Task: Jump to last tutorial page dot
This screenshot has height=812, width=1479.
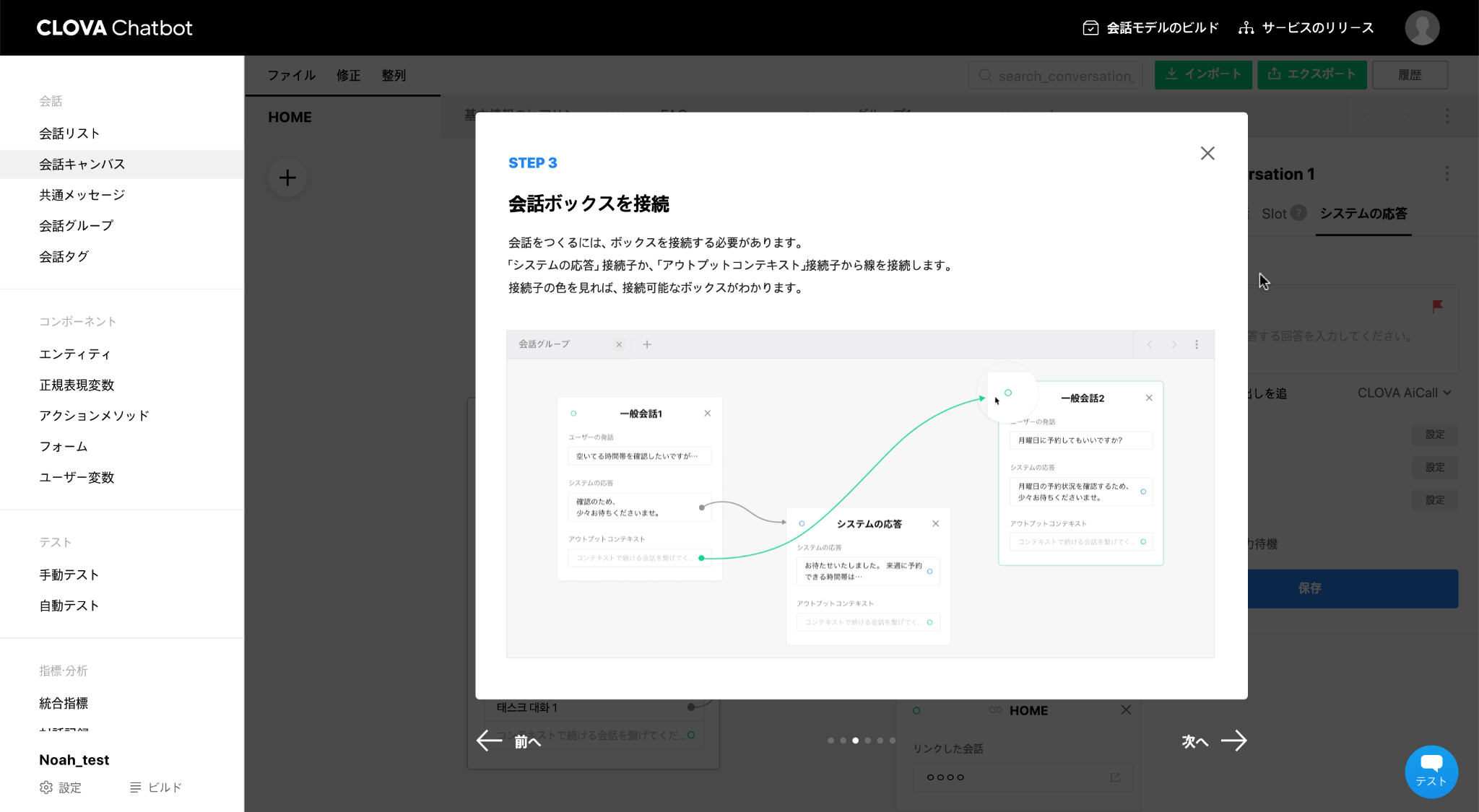Action: [893, 741]
